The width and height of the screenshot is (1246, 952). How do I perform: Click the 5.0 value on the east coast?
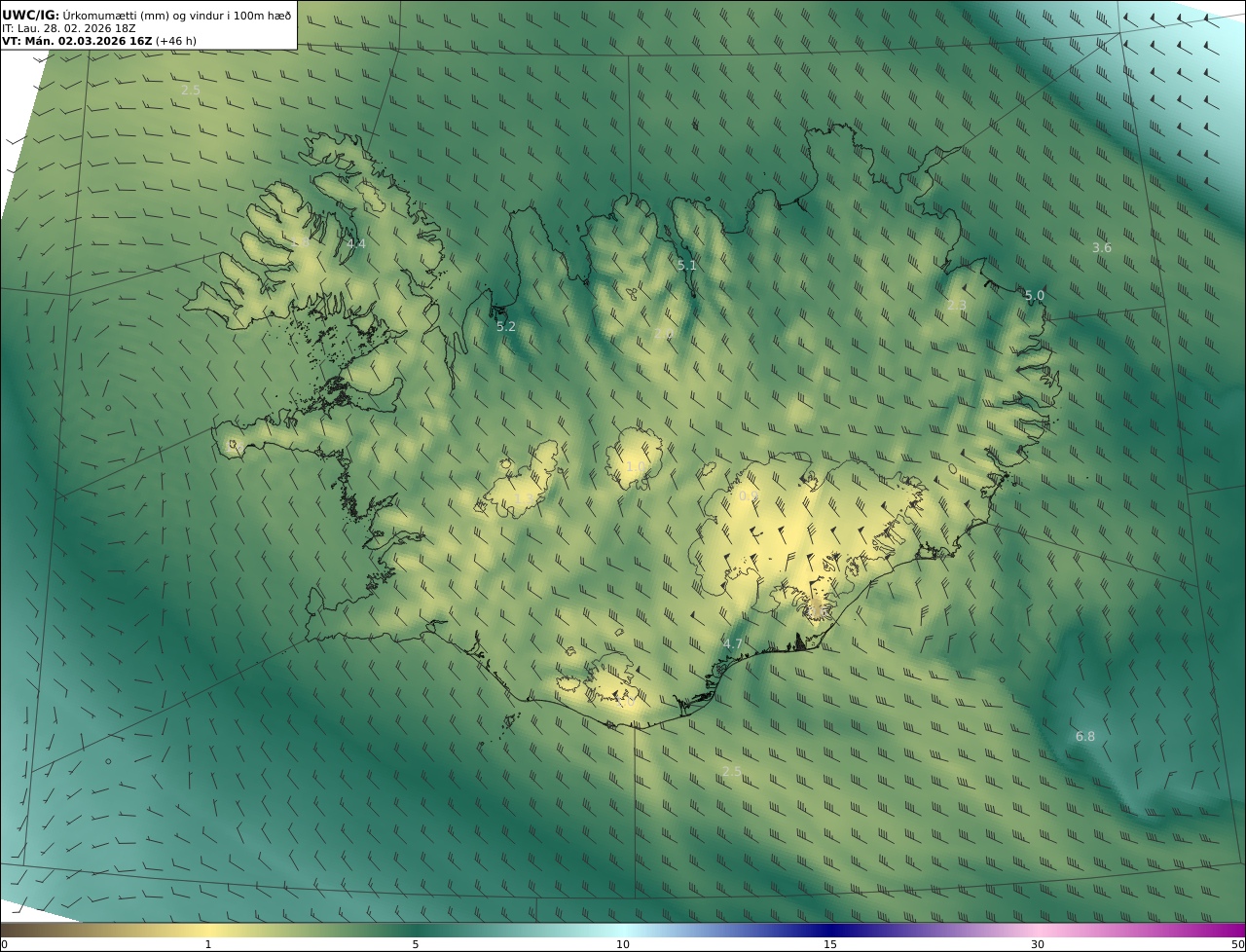pos(1035,295)
